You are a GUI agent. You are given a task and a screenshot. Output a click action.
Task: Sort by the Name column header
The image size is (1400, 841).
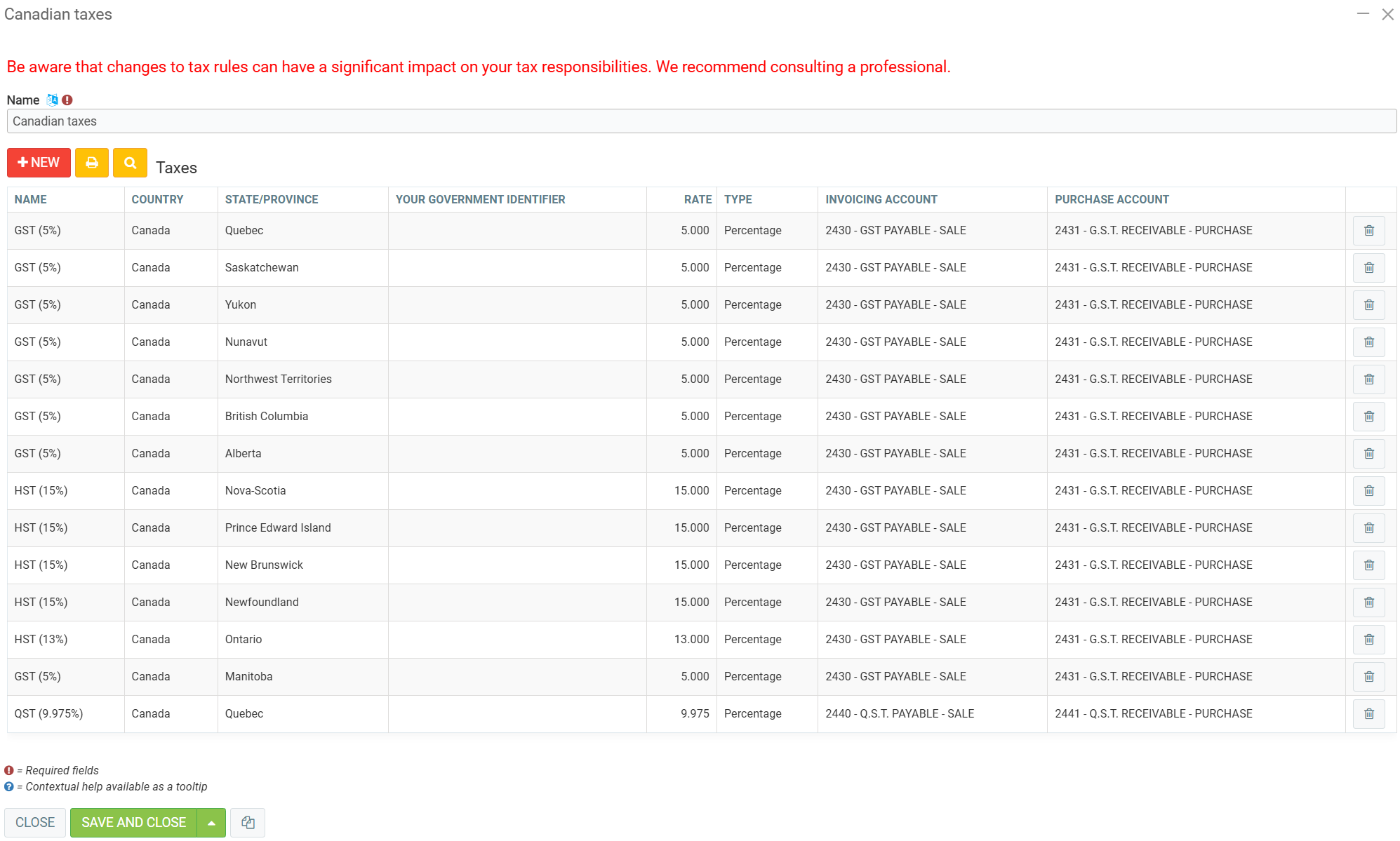[31, 199]
